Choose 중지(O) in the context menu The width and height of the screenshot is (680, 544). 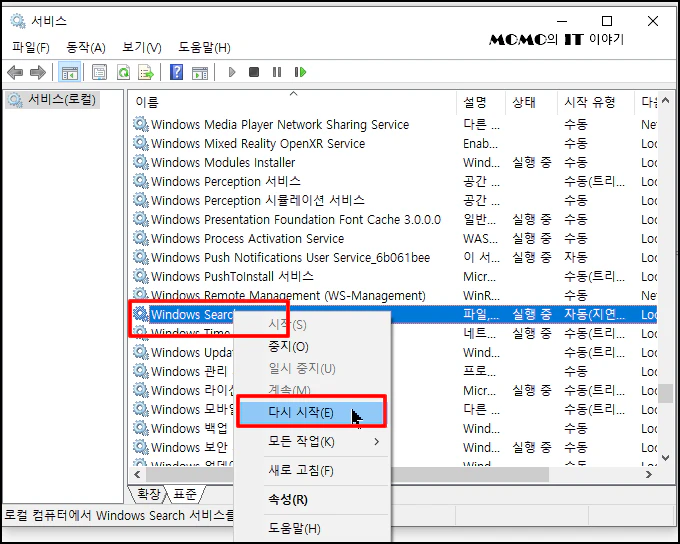click(x=312, y=347)
